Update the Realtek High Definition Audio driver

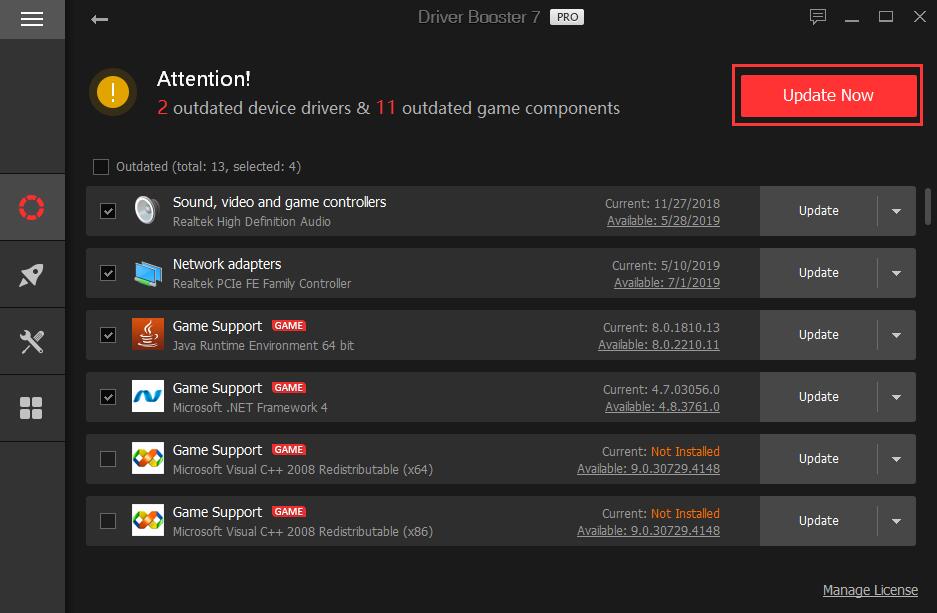coord(818,211)
